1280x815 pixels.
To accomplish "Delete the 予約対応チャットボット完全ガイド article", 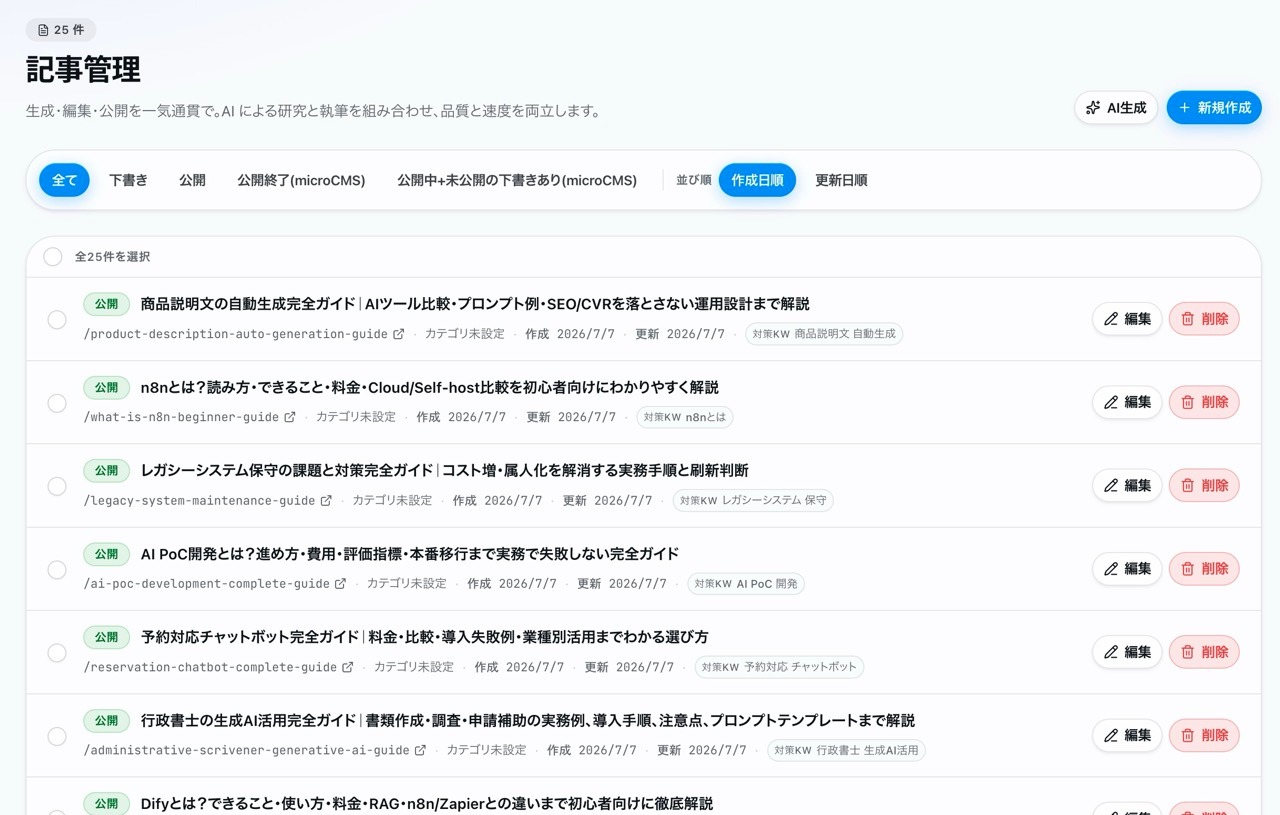I will 1204,652.
